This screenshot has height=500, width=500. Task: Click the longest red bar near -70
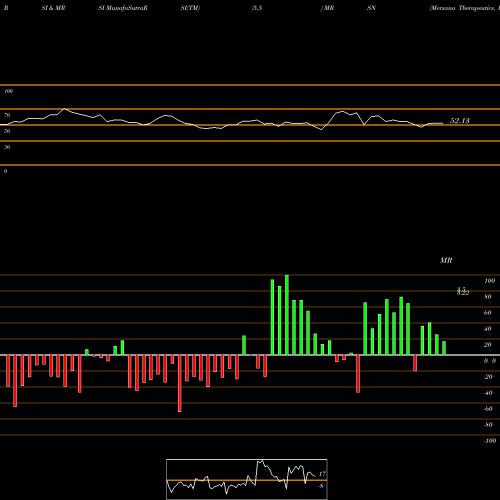(x=180, y=383)
